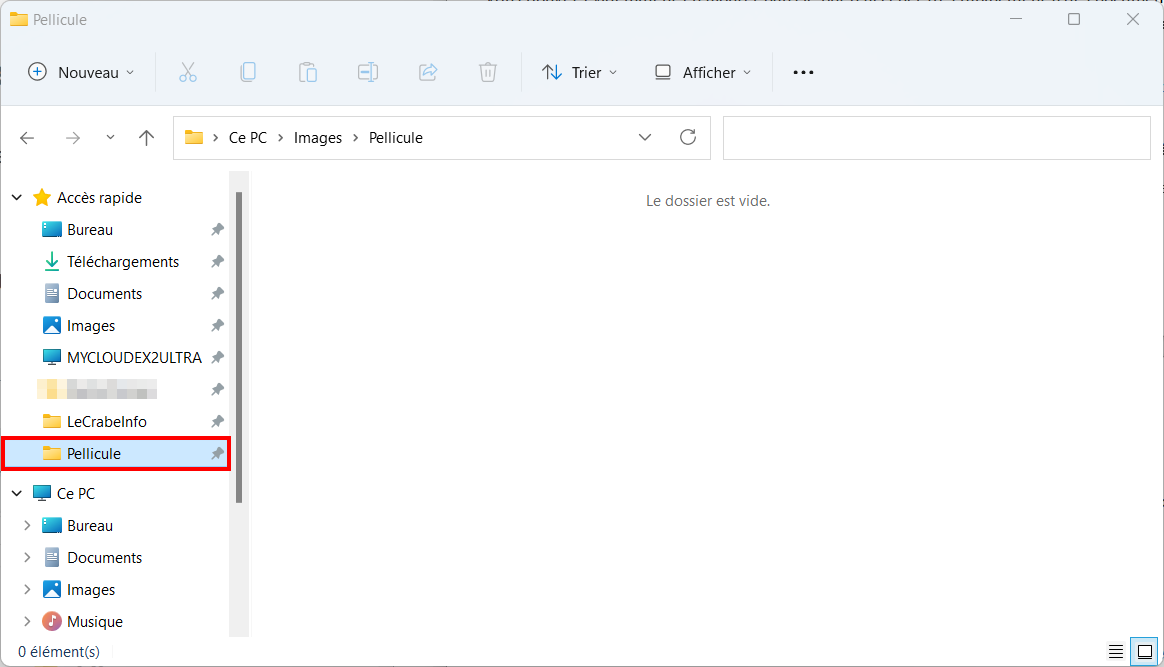Screen dimensions: 1164x667
Task: Open Images under Accès rapide
Action: coord(91,326)
